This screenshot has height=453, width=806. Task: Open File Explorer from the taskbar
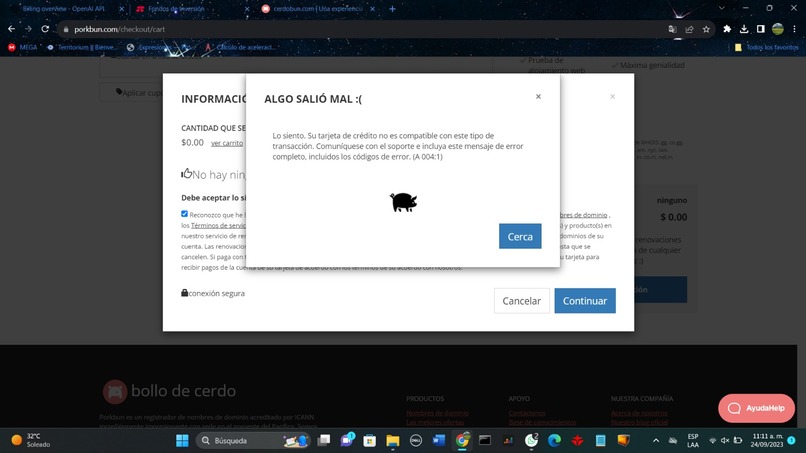pos(393,441)
